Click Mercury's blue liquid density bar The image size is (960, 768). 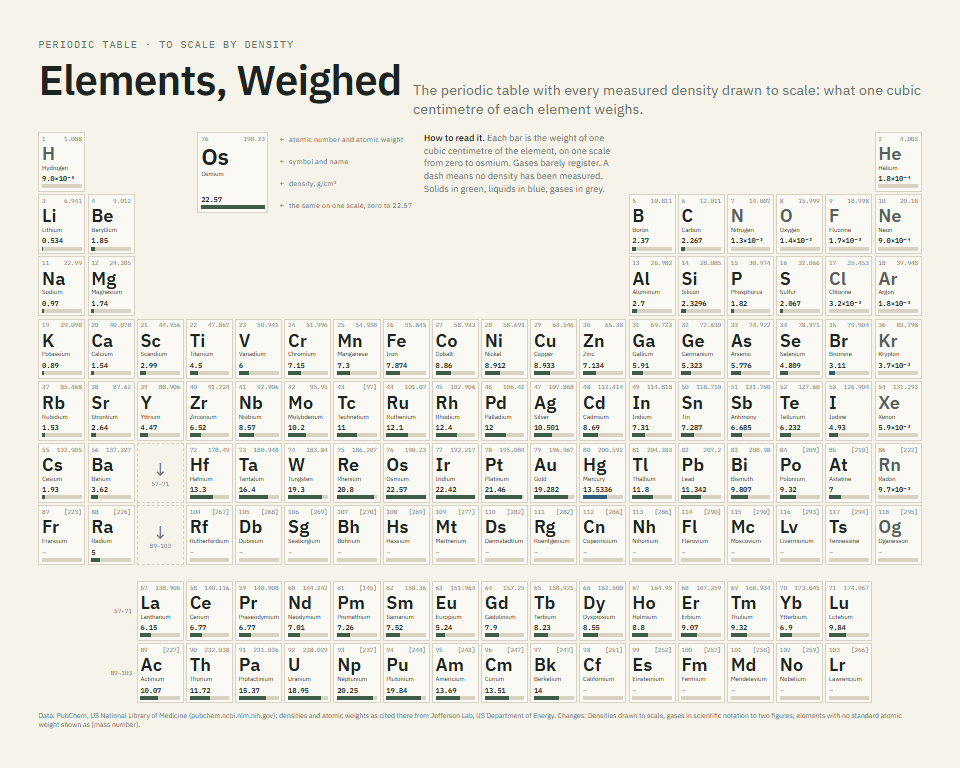point(595,497)
